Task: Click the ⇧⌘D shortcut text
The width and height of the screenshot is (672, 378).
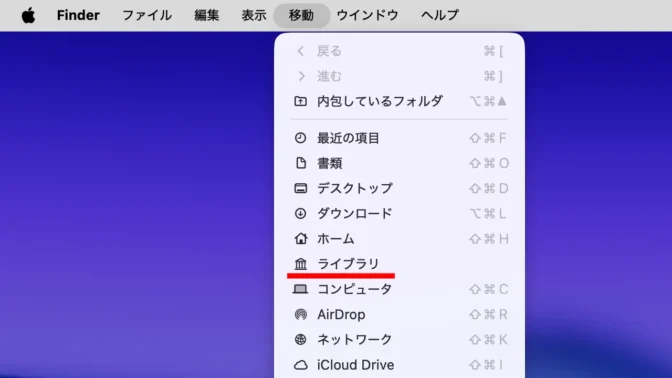Action: coord(489,188)
